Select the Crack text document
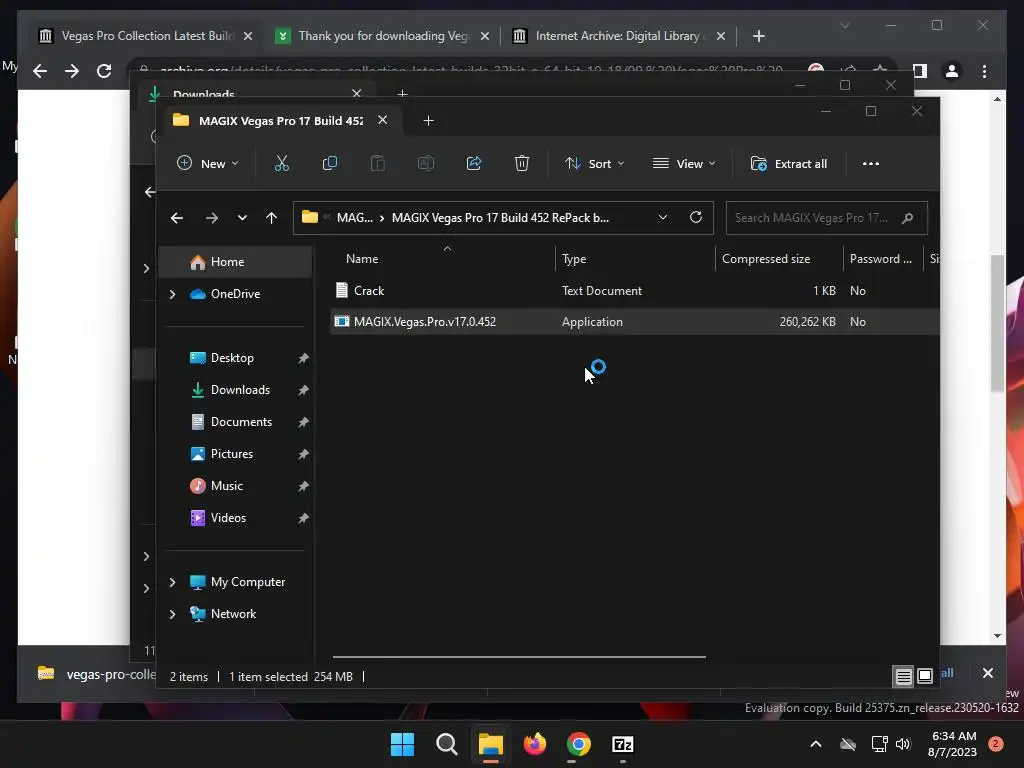 [635, 291]
